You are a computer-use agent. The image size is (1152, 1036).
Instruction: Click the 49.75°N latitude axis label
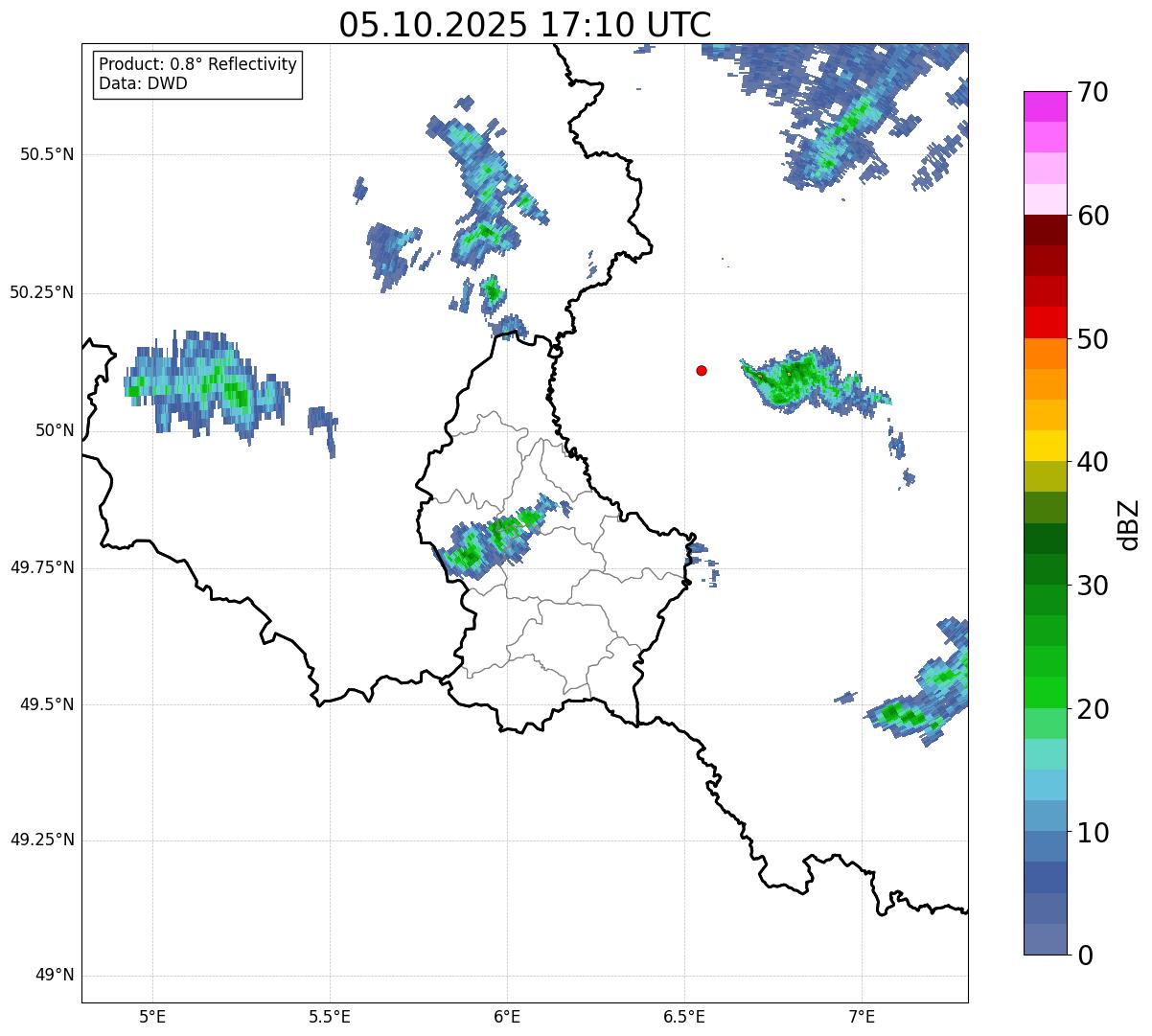pyautogui.click(x=42, y=567)
